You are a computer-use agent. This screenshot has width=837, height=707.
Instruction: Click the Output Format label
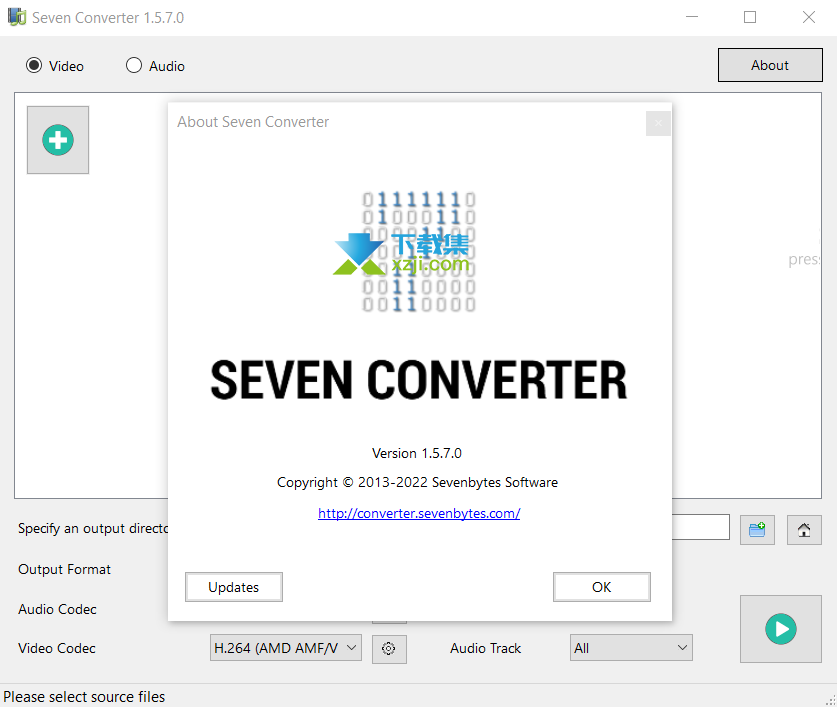[65, 569]
